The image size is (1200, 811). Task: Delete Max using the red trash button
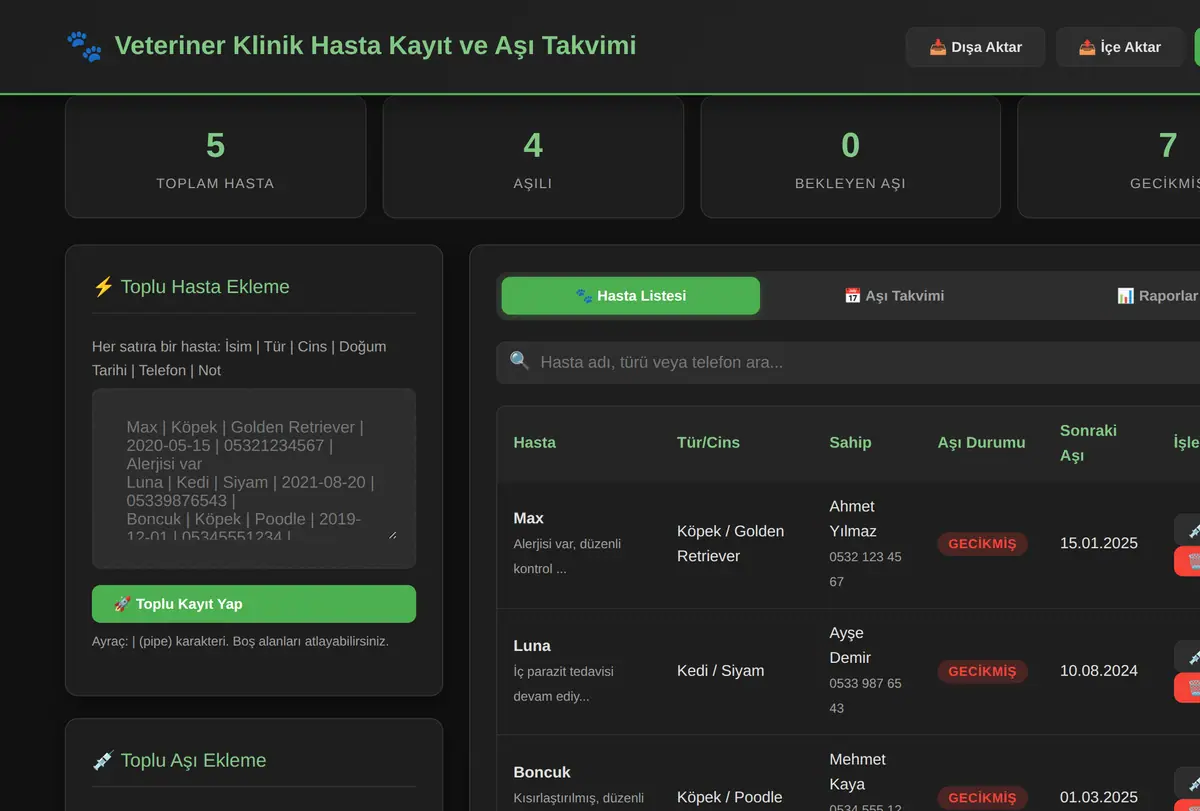(x=1188, y=561)
